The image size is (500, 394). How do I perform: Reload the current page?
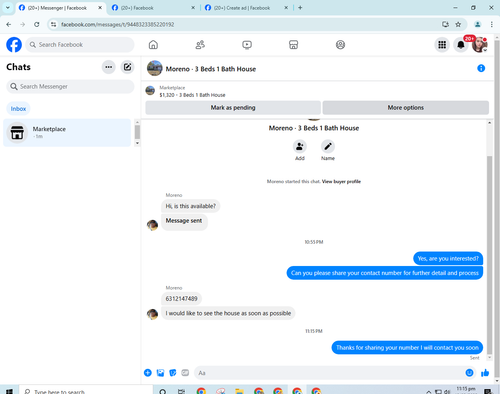[x=37, y=24]
